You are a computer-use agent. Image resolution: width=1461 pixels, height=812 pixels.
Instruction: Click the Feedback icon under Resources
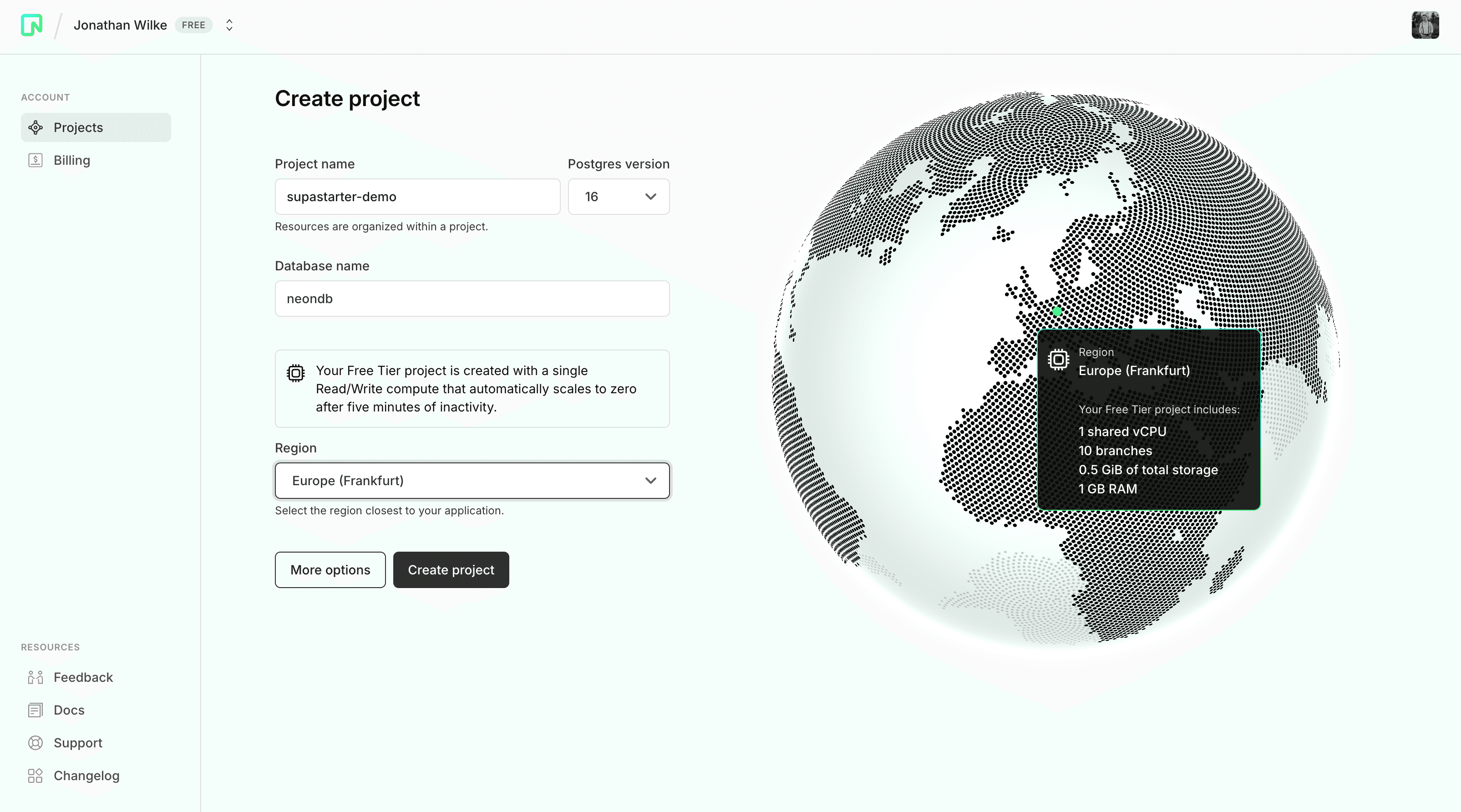coord(35,677)
